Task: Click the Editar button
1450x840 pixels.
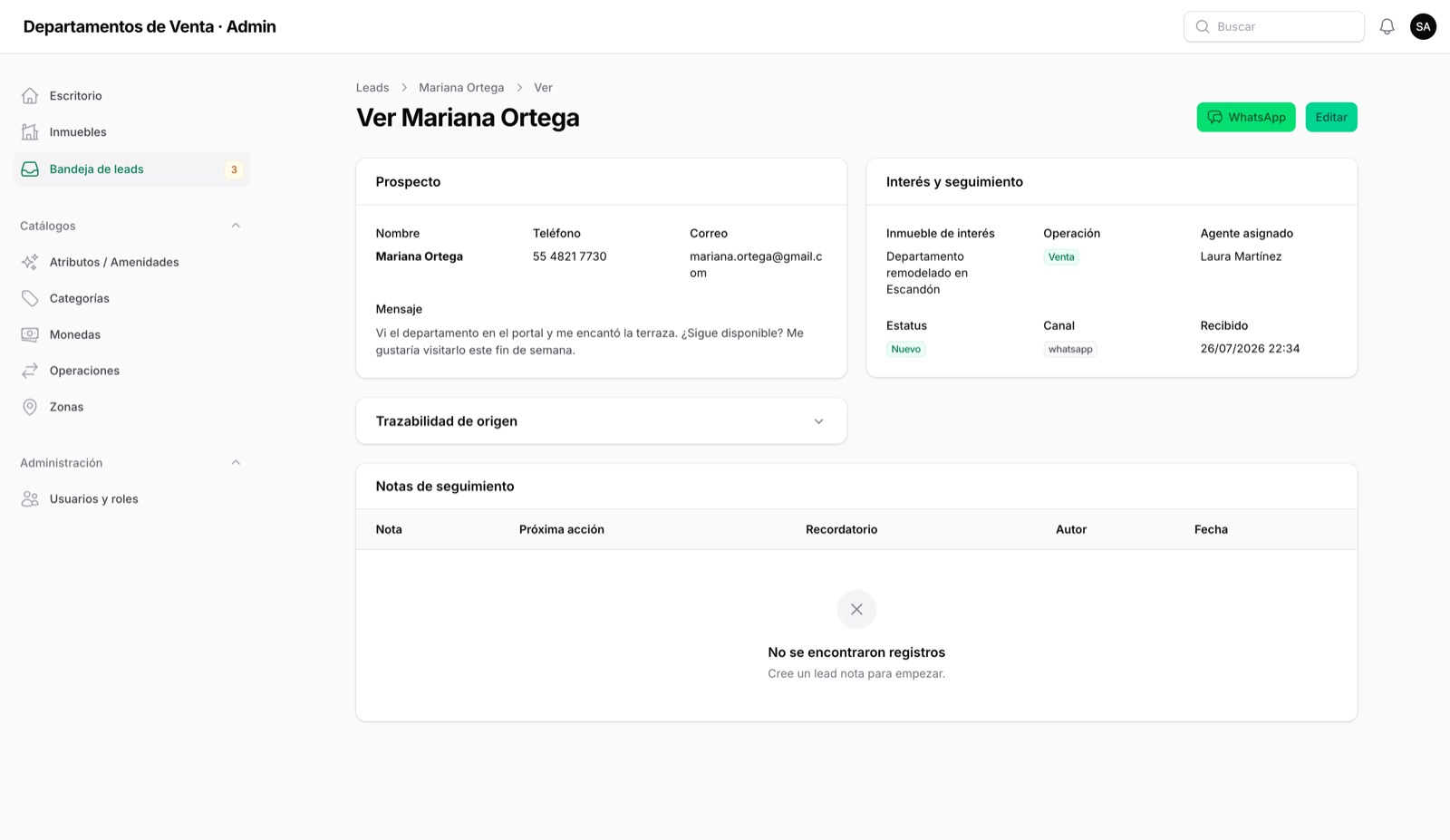Action: tap(1331, 118)
